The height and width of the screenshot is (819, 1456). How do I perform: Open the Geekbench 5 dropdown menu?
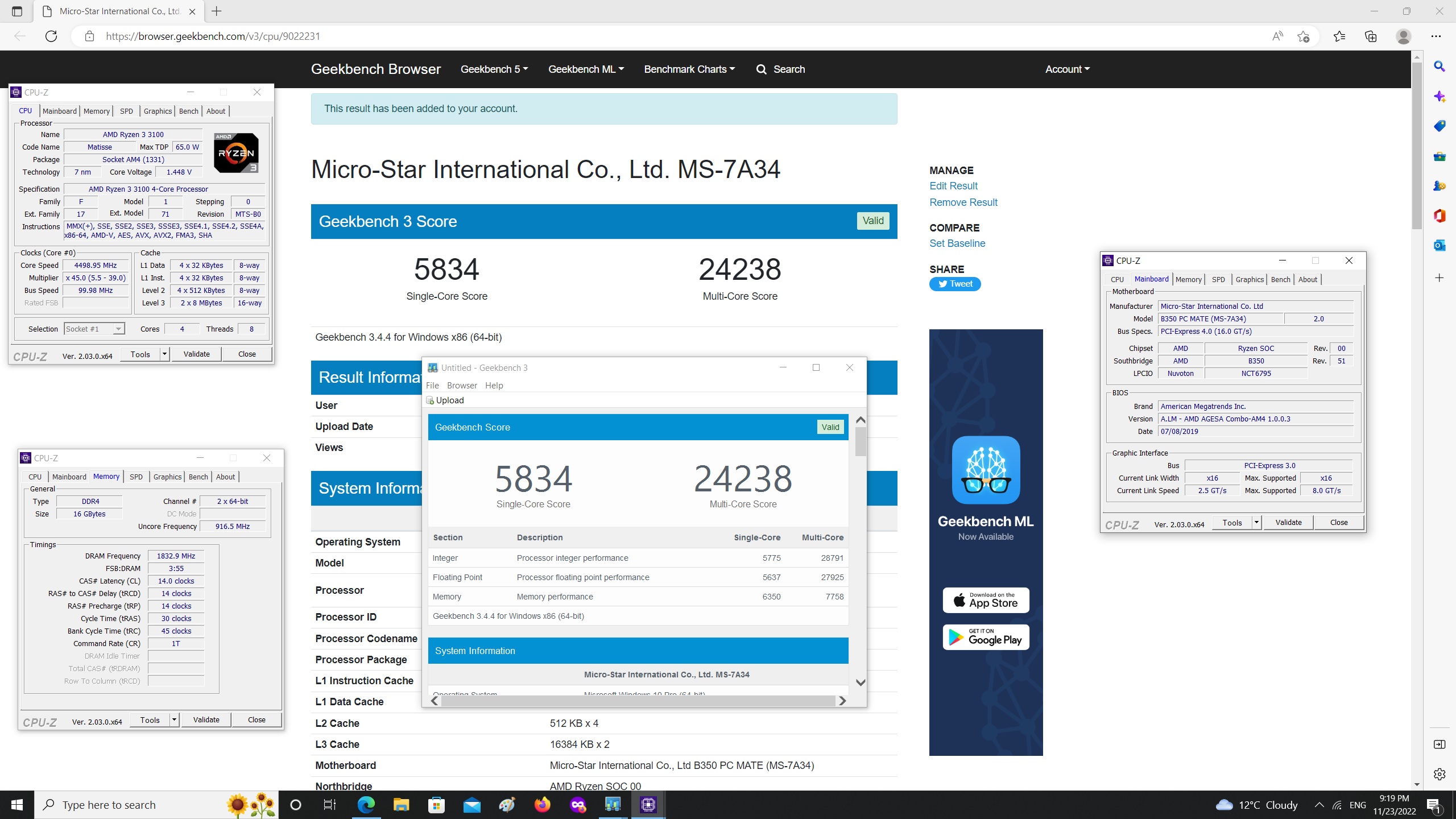tap(494, 69)
